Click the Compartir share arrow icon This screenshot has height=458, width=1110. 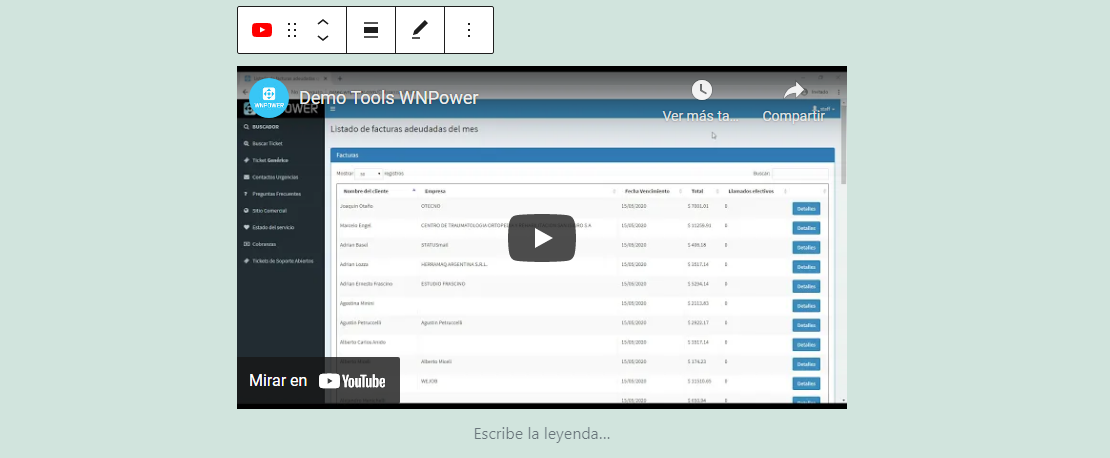794,91
